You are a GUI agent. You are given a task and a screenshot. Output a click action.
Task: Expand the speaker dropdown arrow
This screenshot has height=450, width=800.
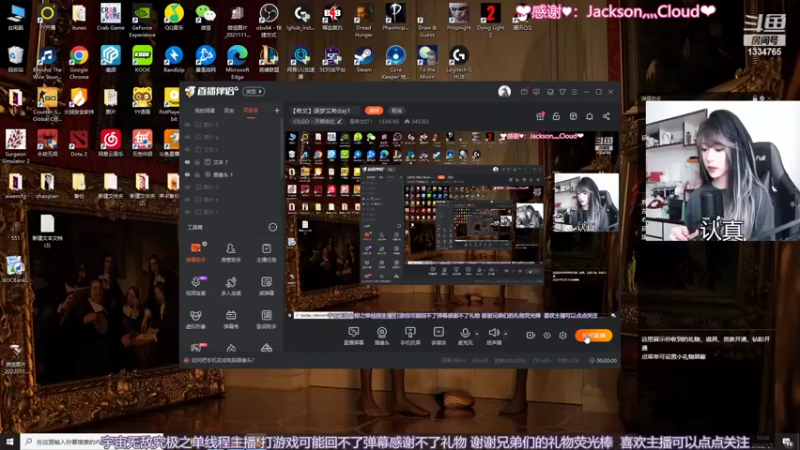(x=506, y=334)
